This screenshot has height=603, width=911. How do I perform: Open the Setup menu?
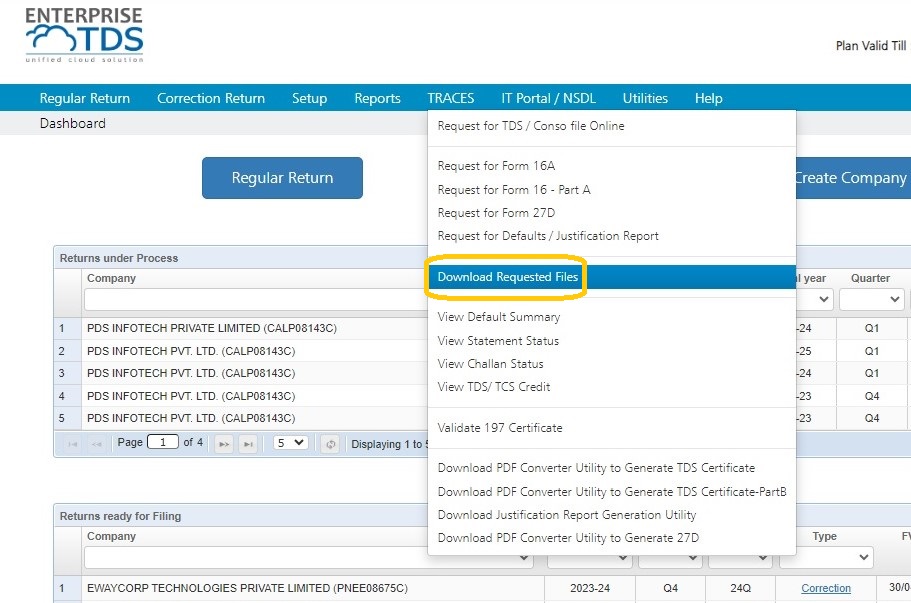(x=309, y=98)
